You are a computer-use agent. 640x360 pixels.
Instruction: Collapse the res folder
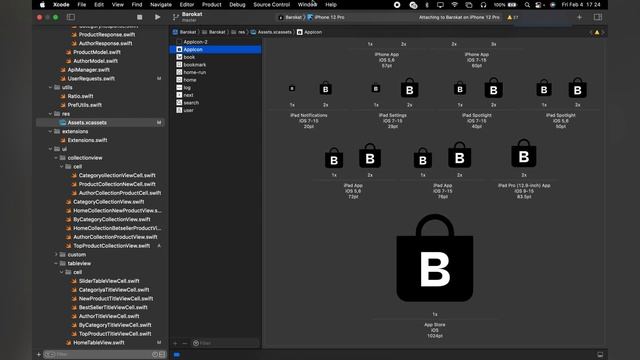[51, 114]
